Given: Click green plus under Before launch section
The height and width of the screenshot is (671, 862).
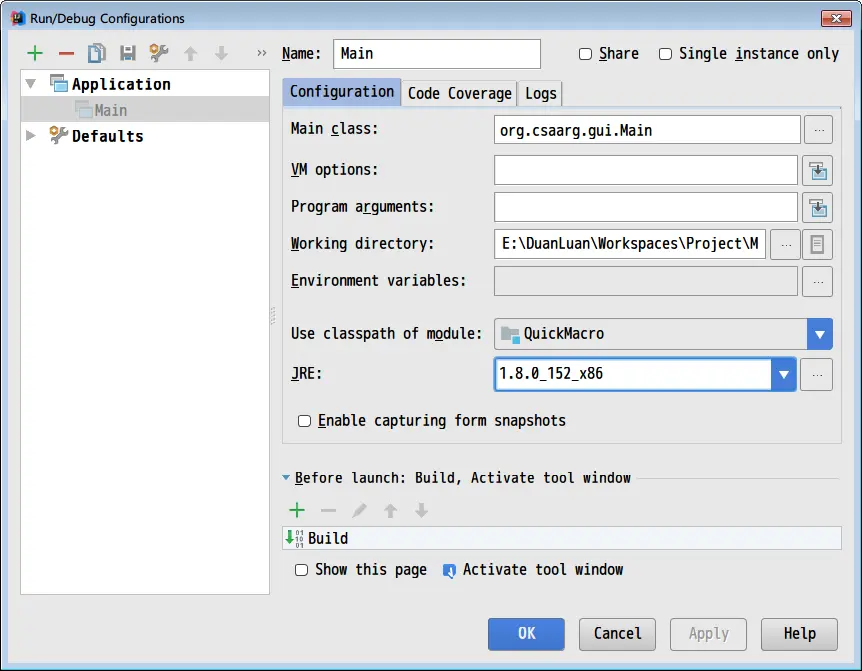Looking at the screenshot, I should [x=297, y=510].
